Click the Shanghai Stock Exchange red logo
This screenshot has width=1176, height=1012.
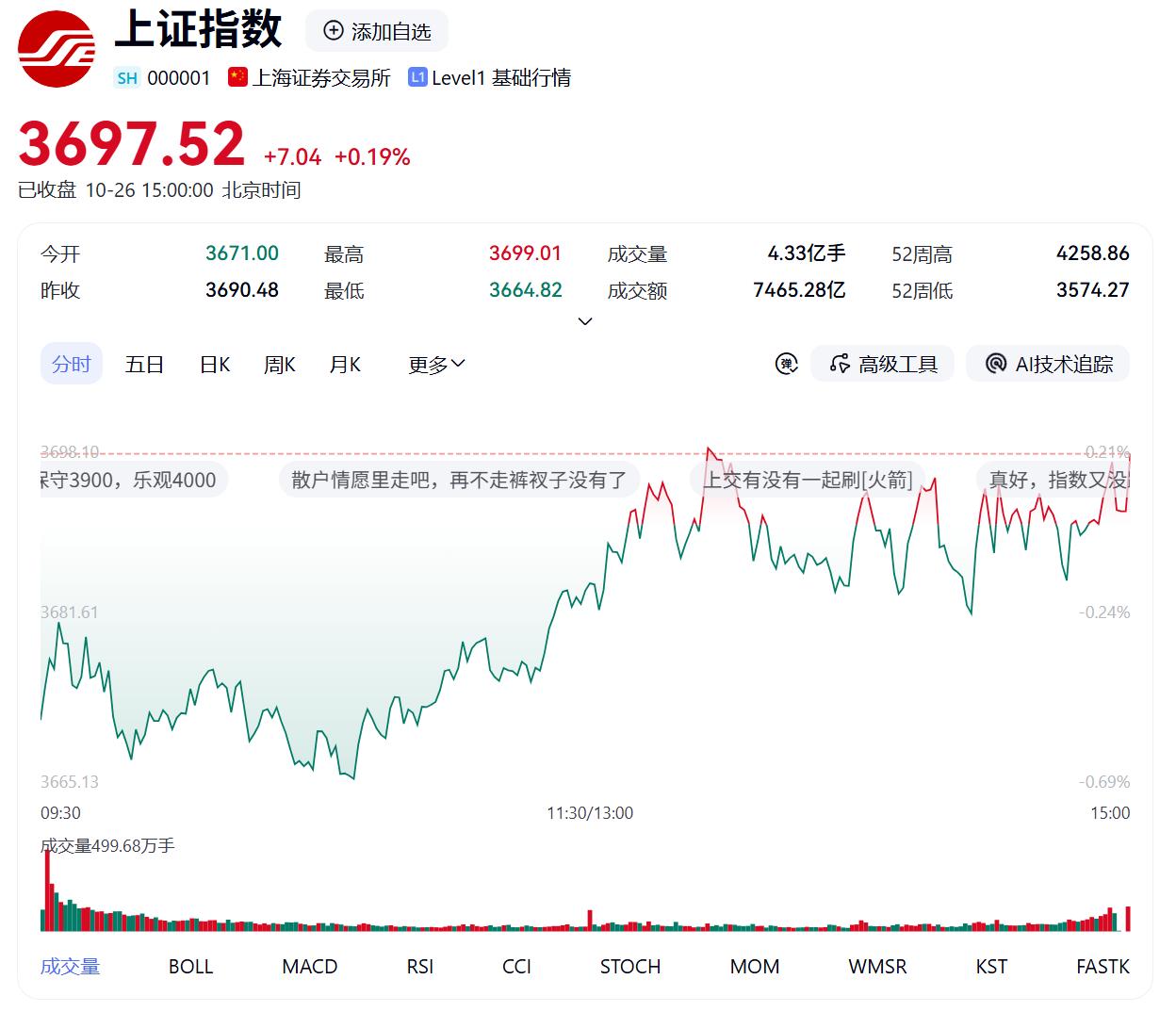[x=57, y=49]
